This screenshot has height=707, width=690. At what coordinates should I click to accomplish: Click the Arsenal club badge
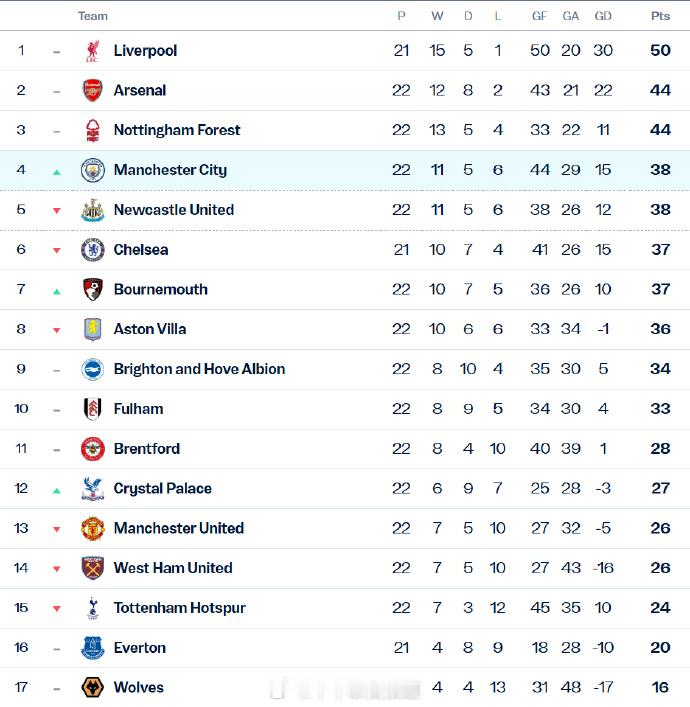pos(92,90)
